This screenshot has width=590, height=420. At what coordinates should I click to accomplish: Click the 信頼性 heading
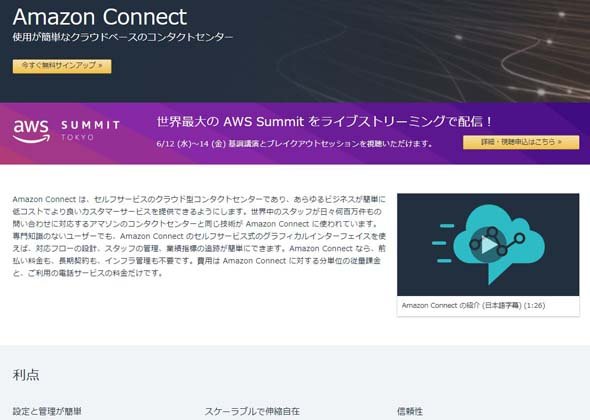[x=410, y=411]
